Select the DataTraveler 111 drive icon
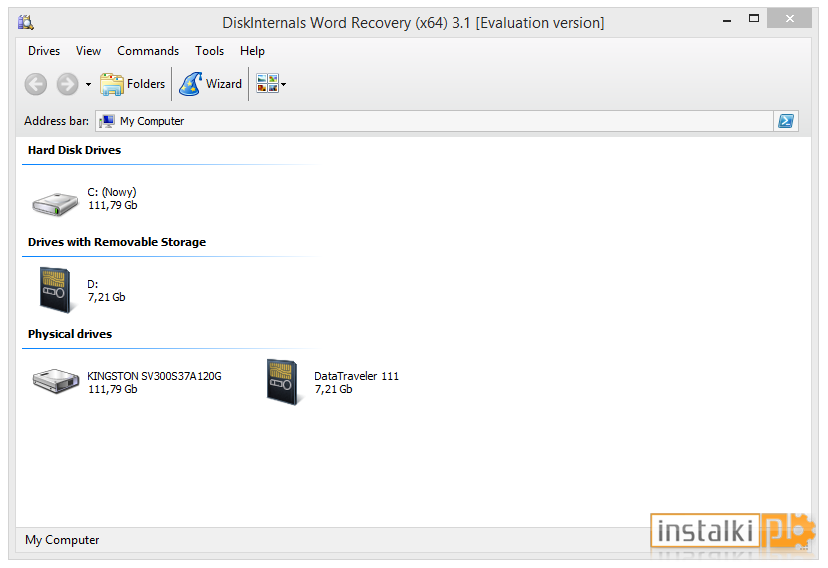The height and width of the screenshot is (568, 828). (x=283, y=382)
